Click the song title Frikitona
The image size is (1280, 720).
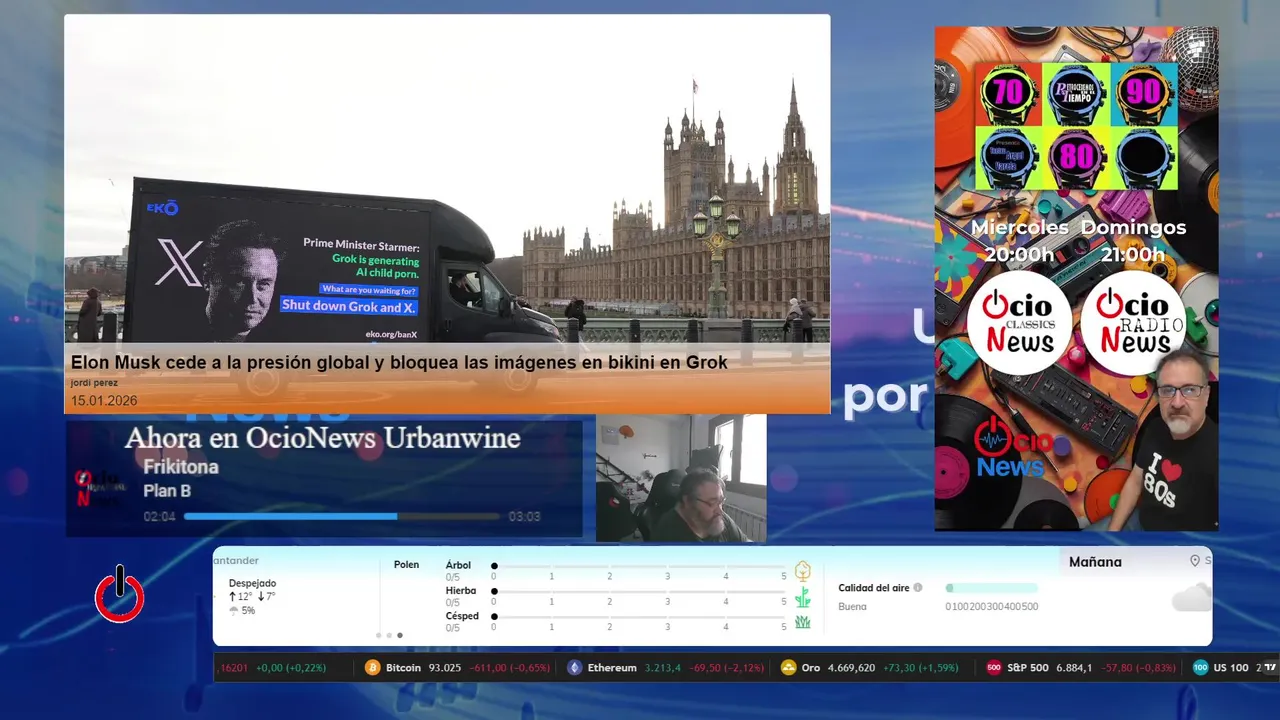click(181, 467)
